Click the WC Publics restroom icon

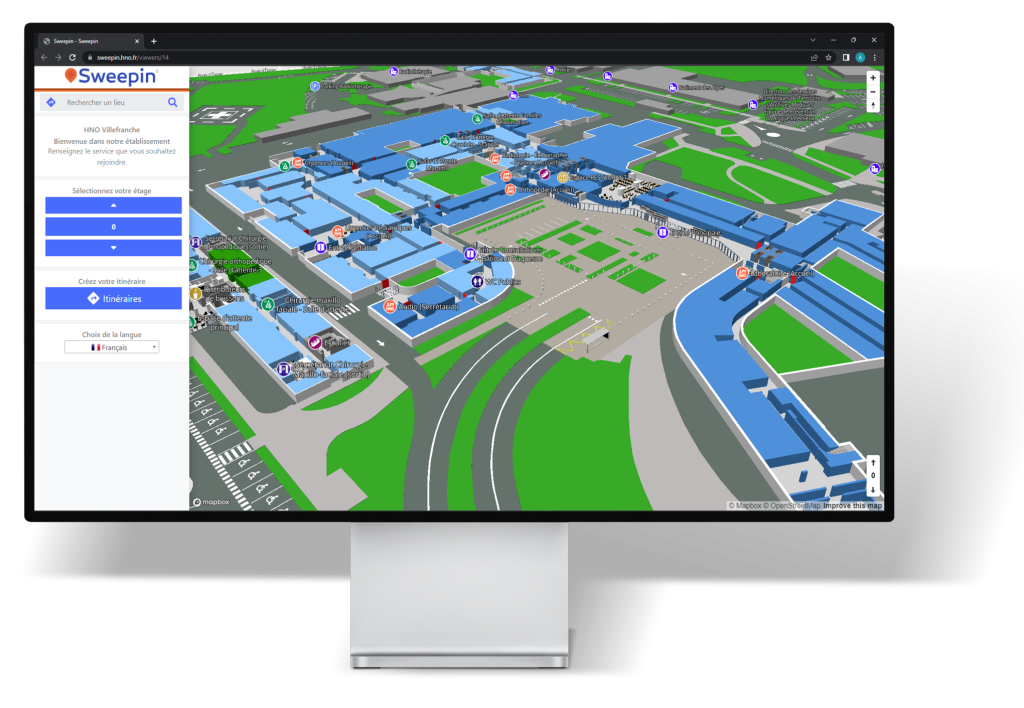pyautogui.click(x=477, y=282)
